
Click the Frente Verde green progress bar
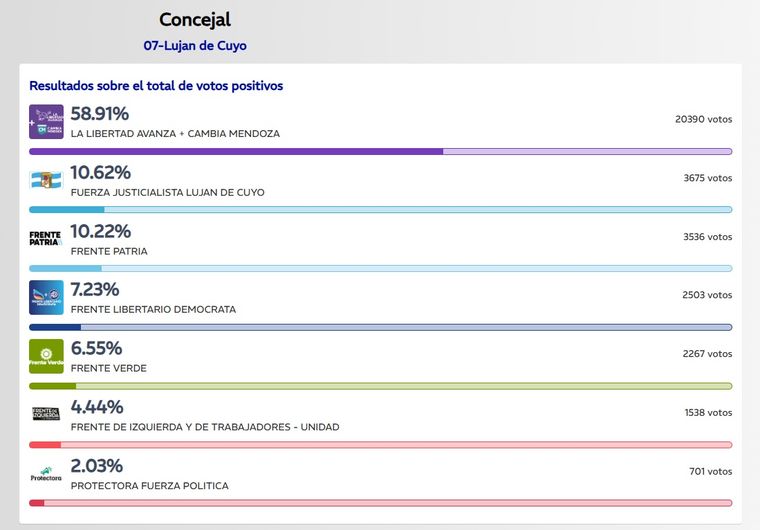click(x=380, y=386)
